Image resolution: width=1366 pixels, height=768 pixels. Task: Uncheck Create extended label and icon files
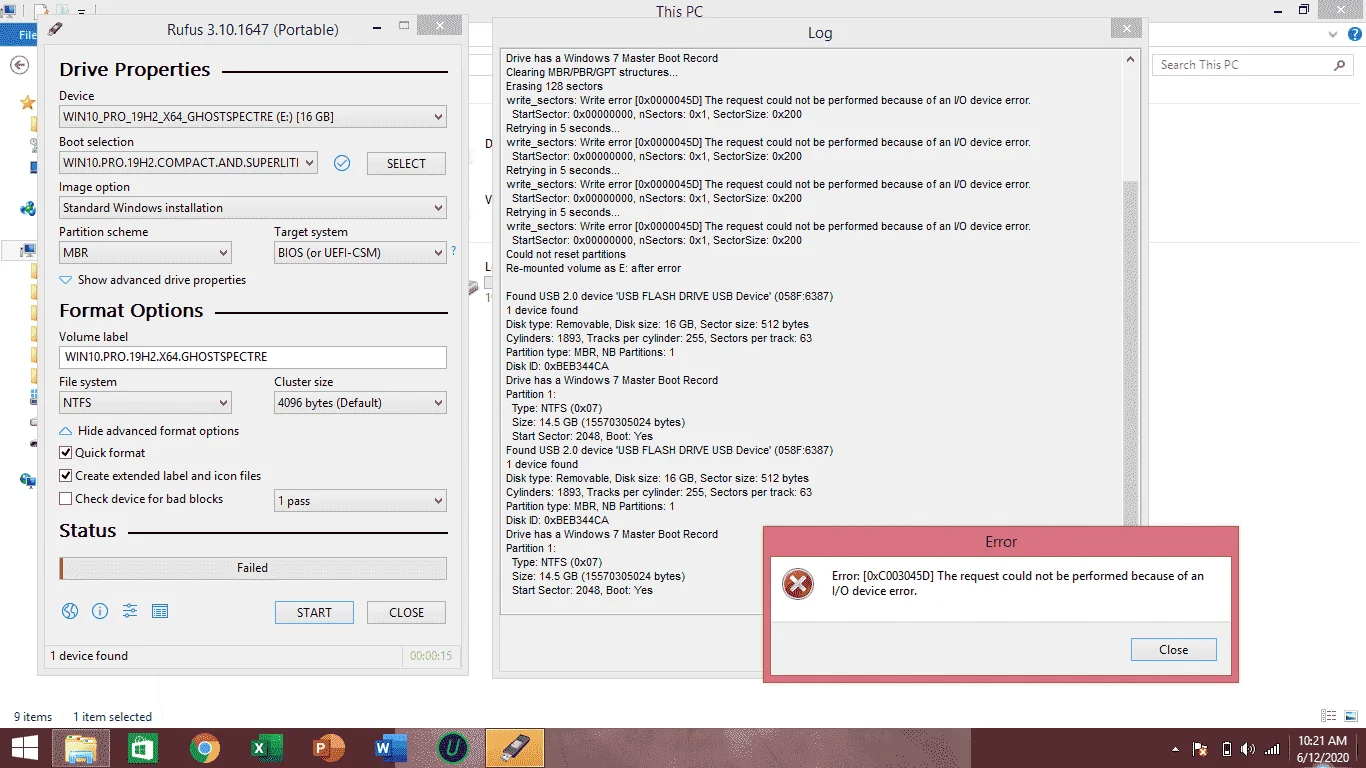(66, 476)
